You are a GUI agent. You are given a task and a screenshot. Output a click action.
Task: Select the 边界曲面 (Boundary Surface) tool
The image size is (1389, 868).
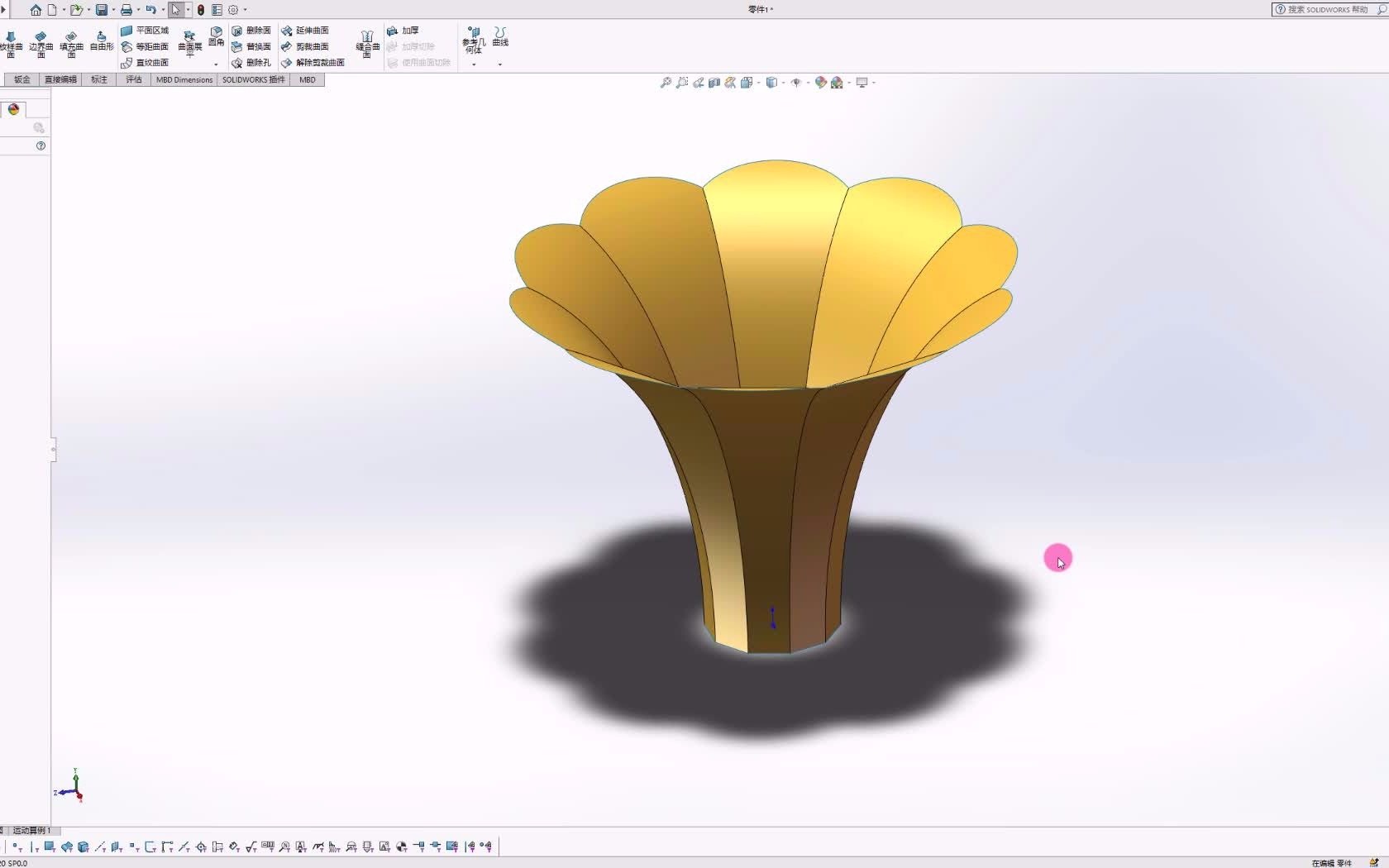pos(41,44)
